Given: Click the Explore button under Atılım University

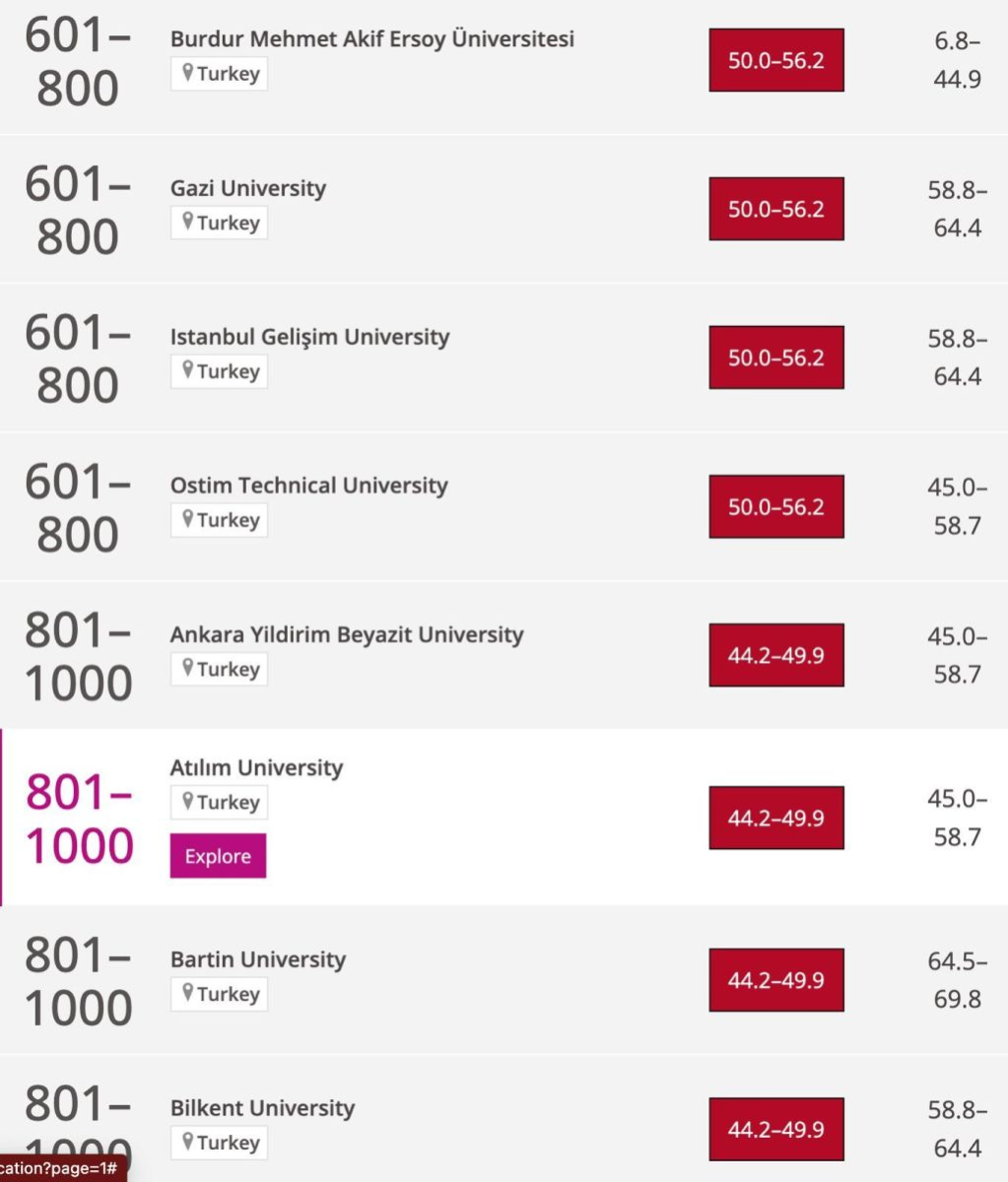Looking at the screenshot, I should pyautogui.click(x=218, y=856).
